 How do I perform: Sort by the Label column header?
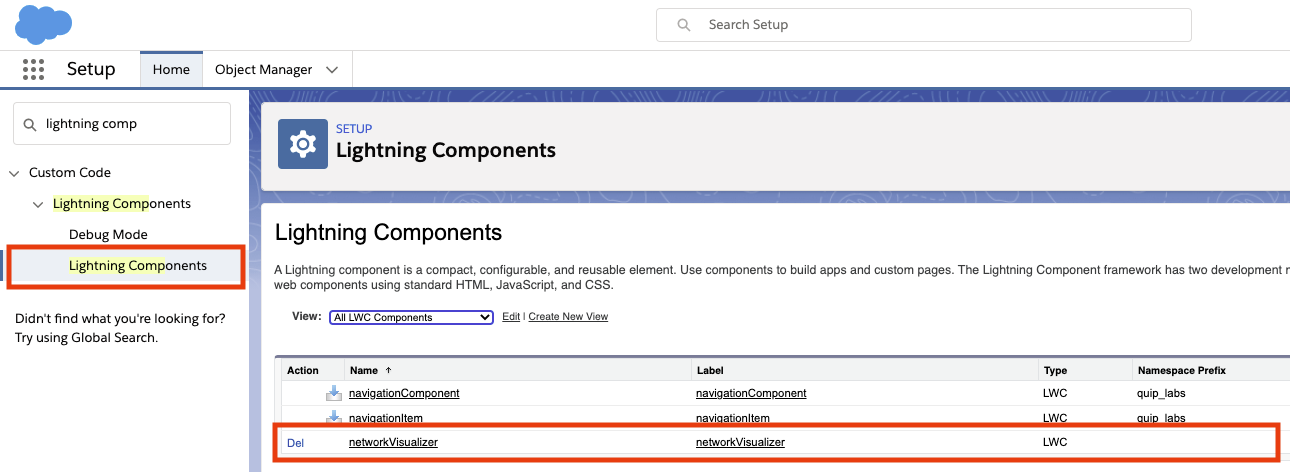(x=709, y=371)
